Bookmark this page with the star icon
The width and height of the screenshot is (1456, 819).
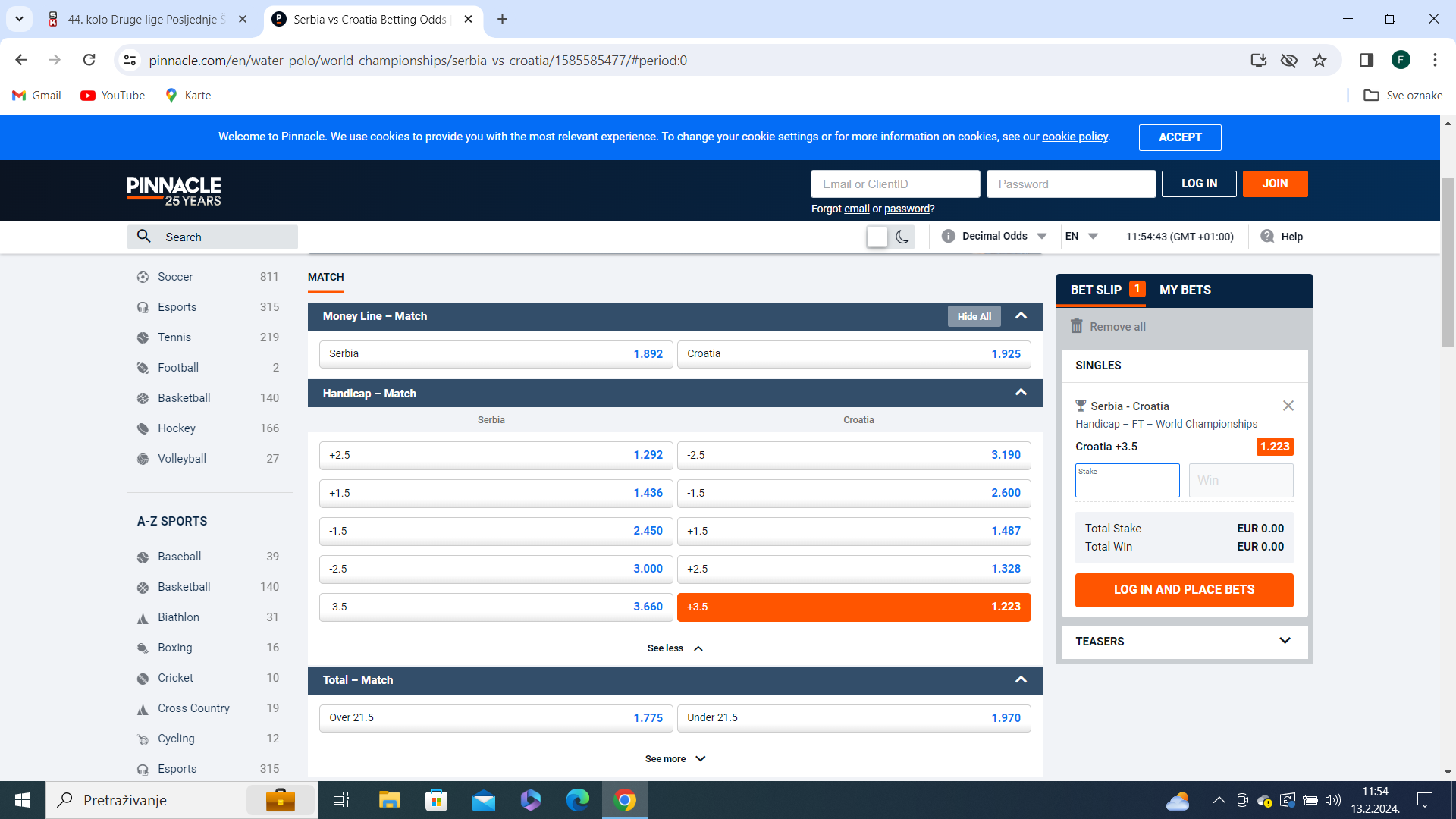[1319, 61]
